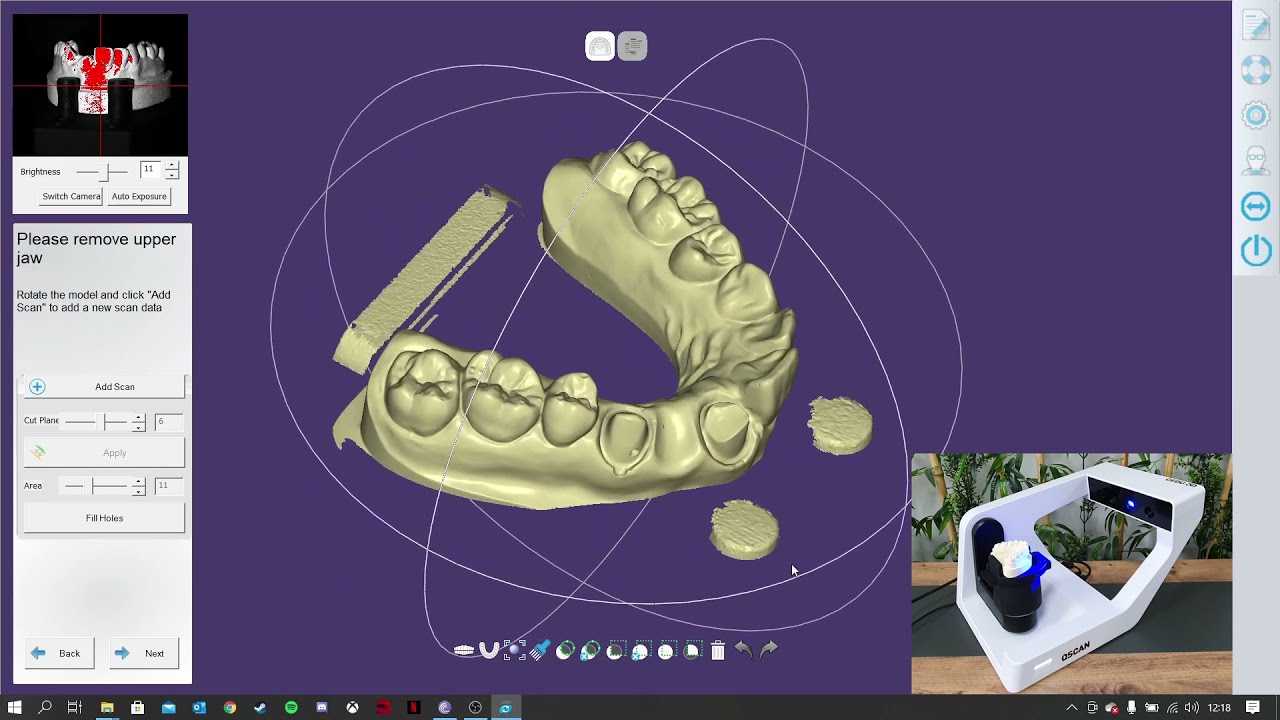Redo the last edit
Image resolution: width=1280 pixels, height=720 pixels.
coord(769,649)
